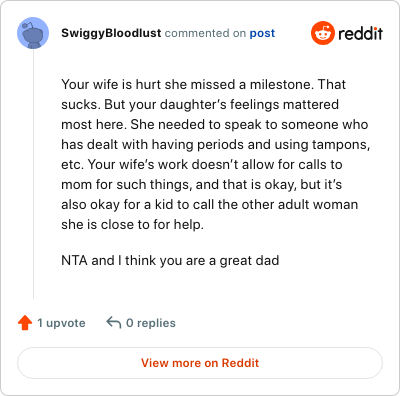
Task: Click the line beginning "has dealt with having periods"
Action: click(215, 144)
